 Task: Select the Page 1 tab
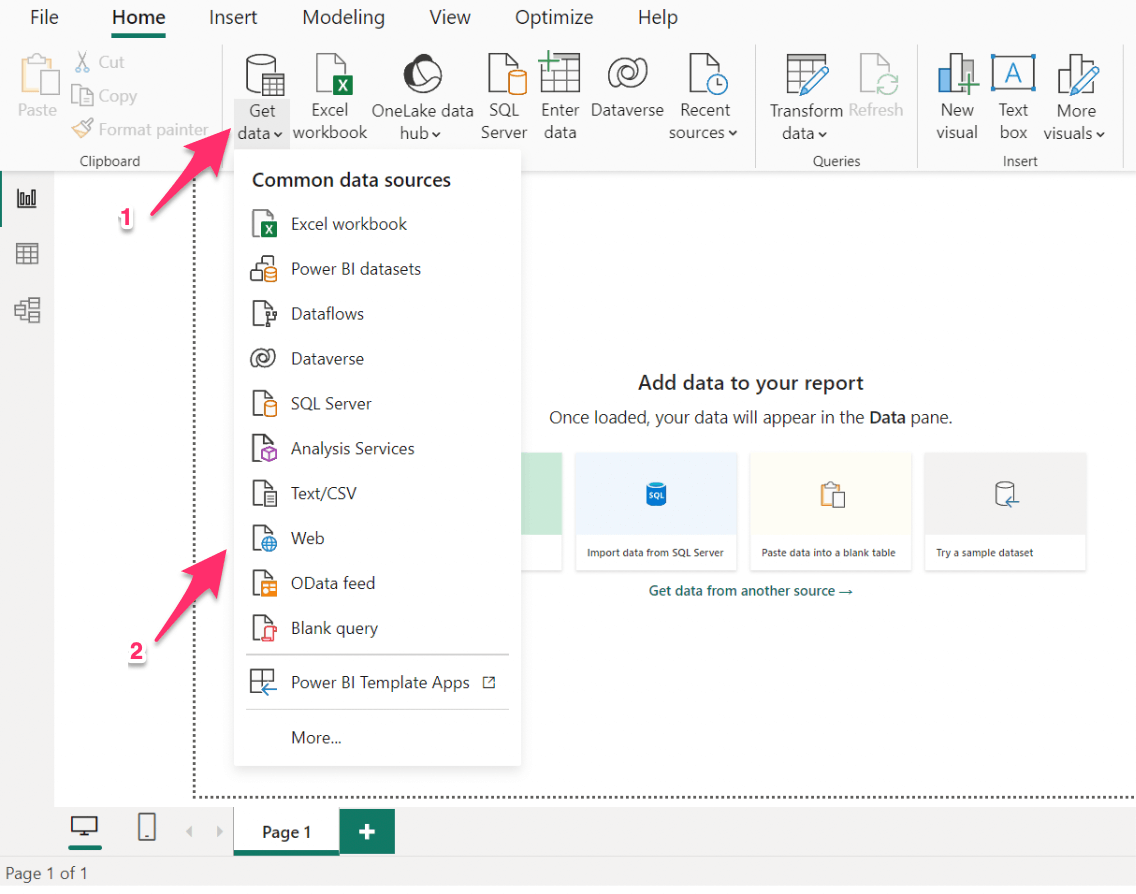coord(287,832)
